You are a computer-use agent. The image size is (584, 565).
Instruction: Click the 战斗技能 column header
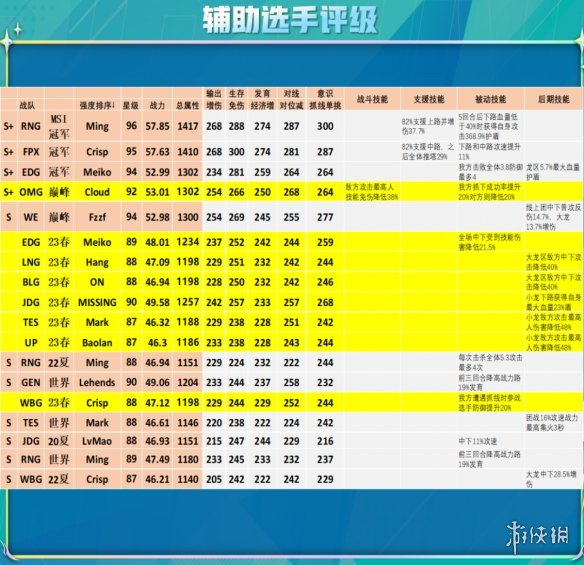[372, 99]
